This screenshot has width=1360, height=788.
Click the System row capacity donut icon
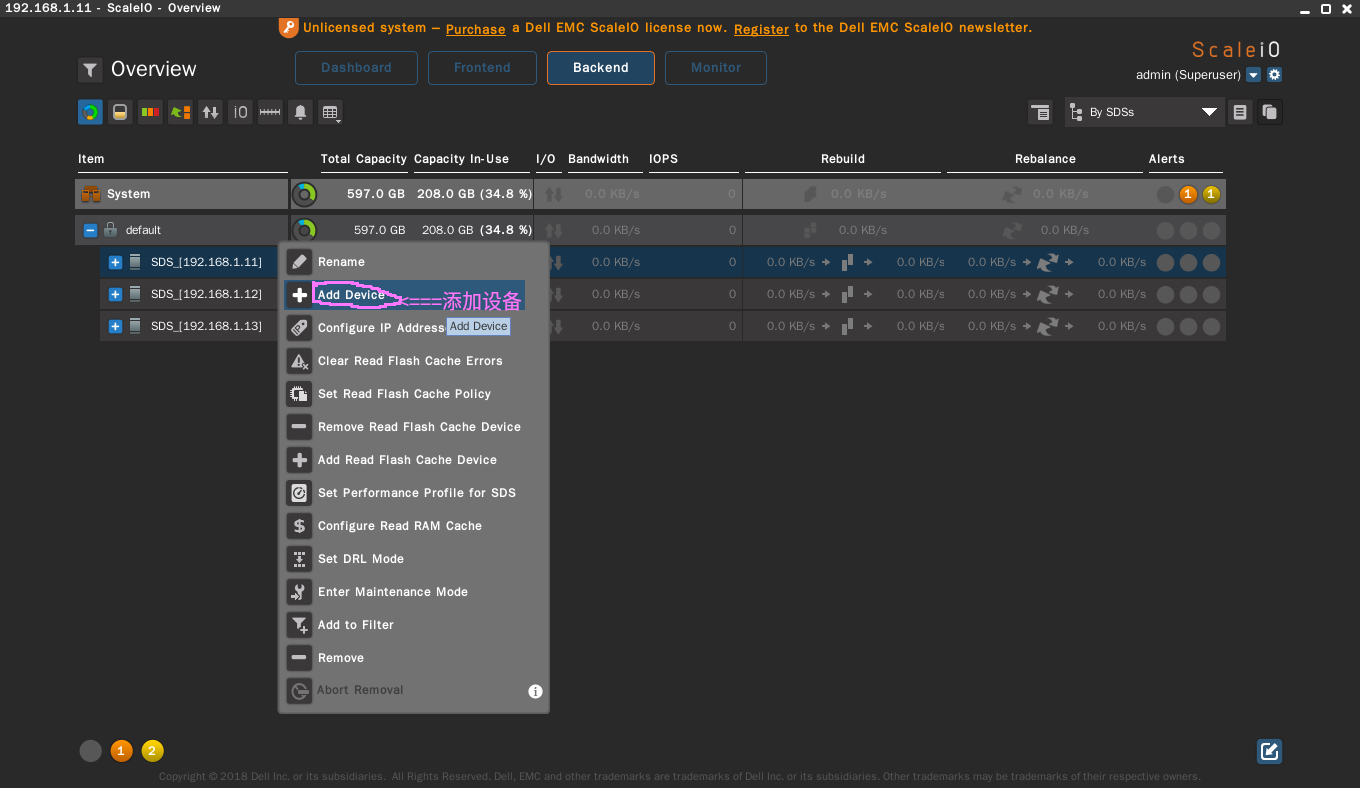click(304, 194)
